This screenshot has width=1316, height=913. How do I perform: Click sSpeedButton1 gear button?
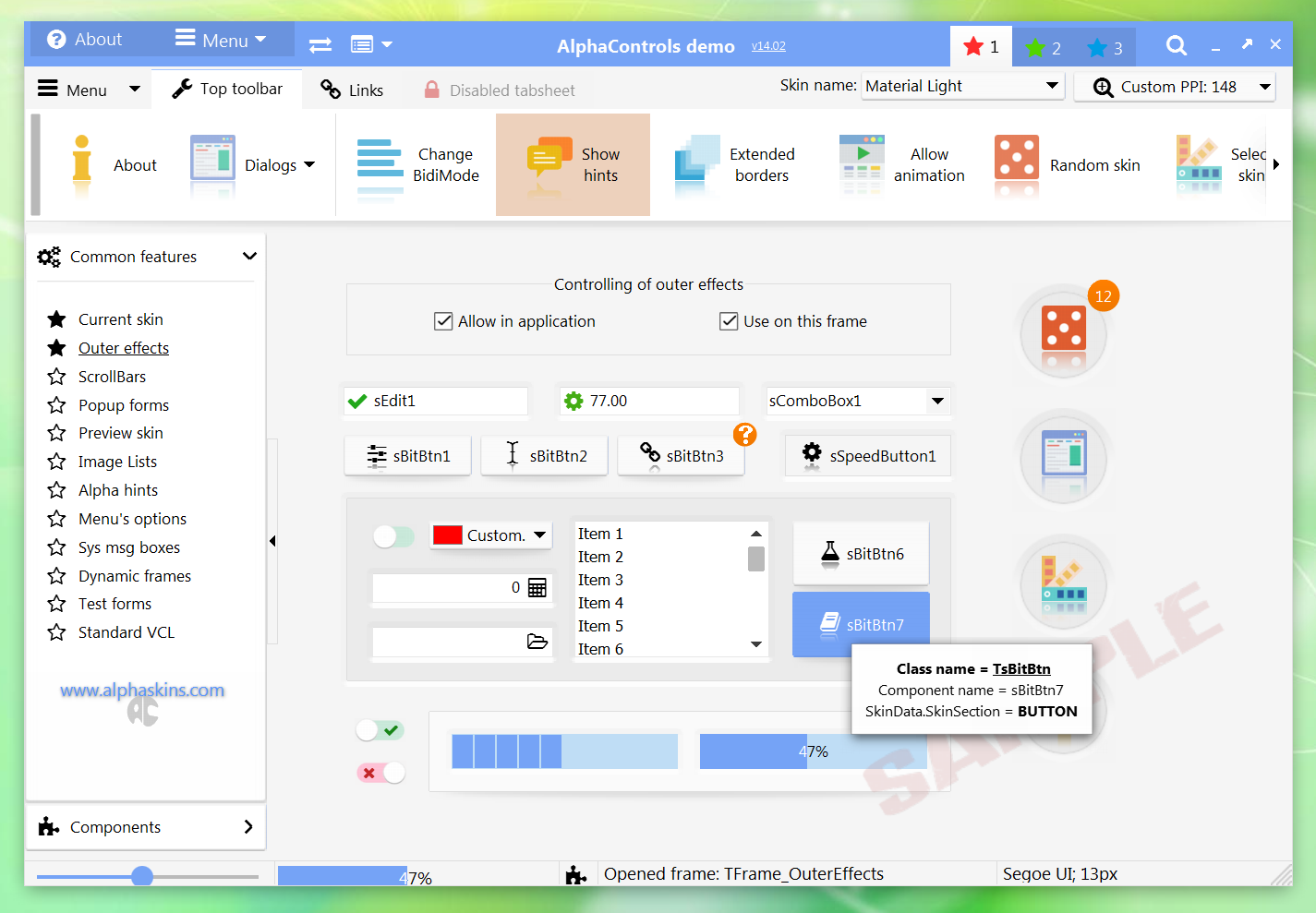pyautogui.click(x=868, y=455)
